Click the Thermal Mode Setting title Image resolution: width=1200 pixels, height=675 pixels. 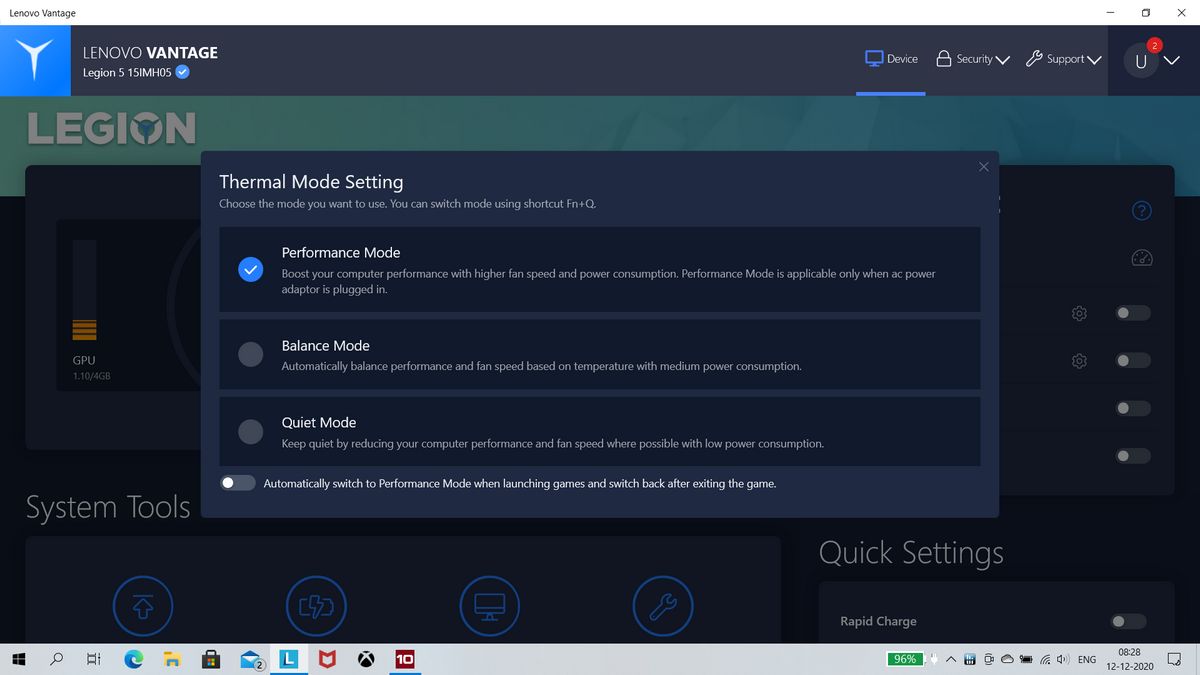[311, 182]
